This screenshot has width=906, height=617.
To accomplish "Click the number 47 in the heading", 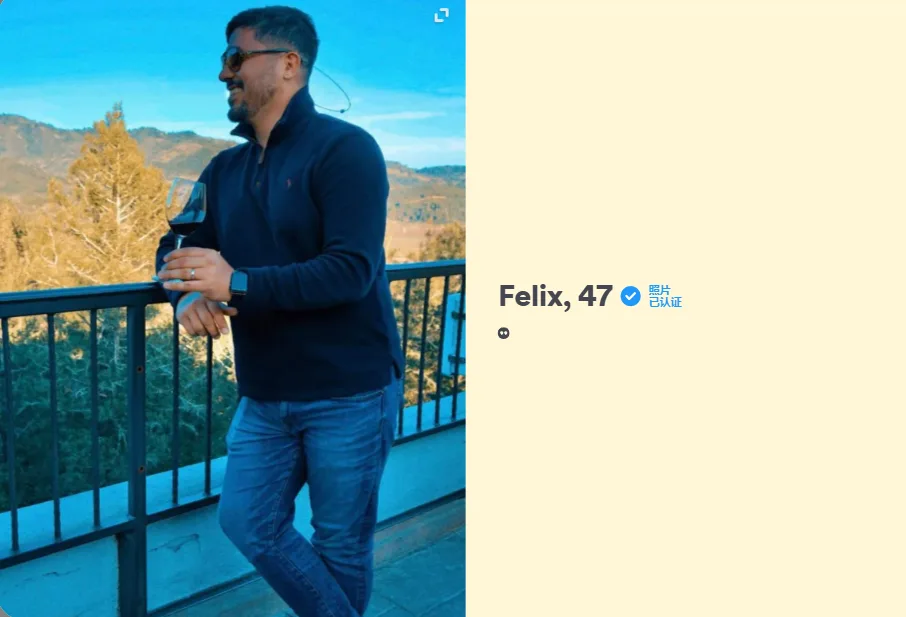I will (x=595, y=296).
